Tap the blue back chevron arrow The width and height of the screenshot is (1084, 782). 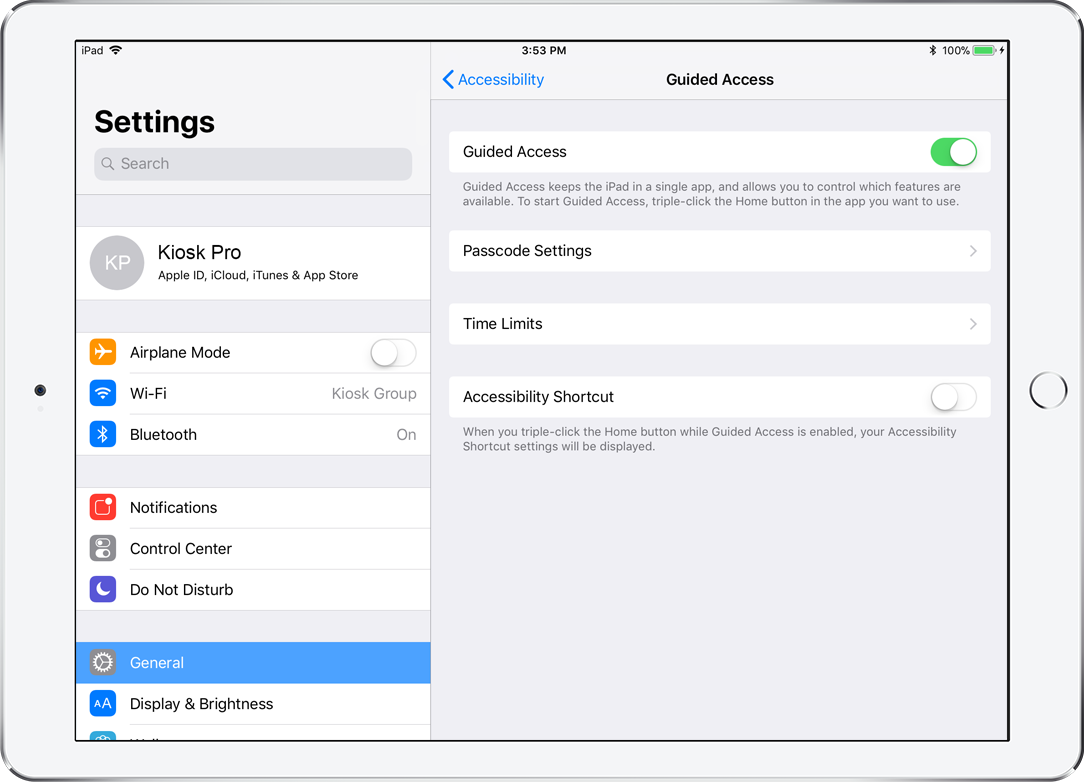pyautogui.click(x=449, y=80)
